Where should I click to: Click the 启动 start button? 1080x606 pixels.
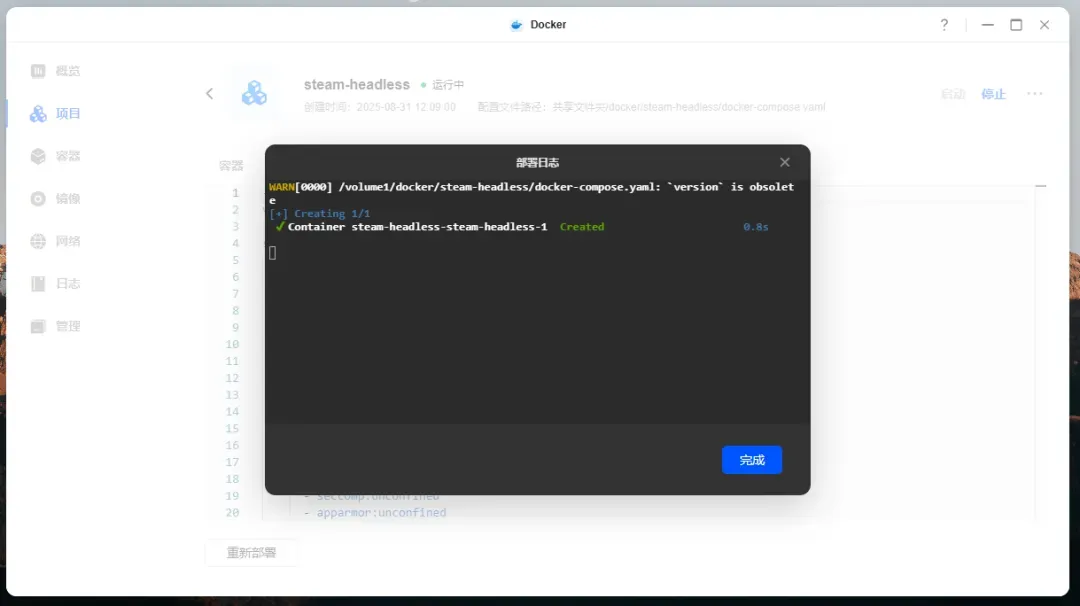click(x=953, y=94)
